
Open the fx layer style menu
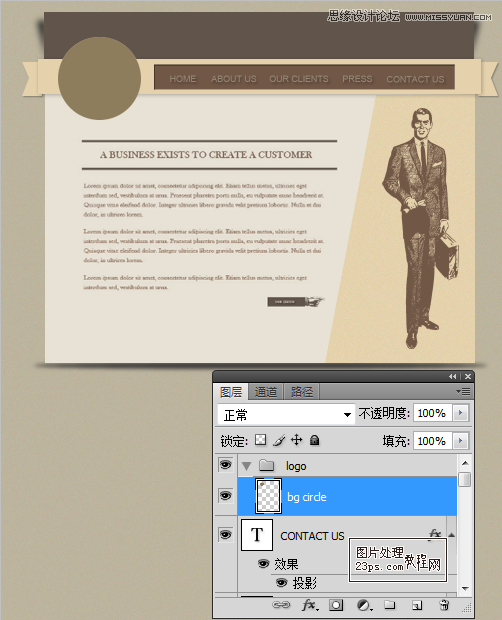pyautogui.click(x=310, y=605)
